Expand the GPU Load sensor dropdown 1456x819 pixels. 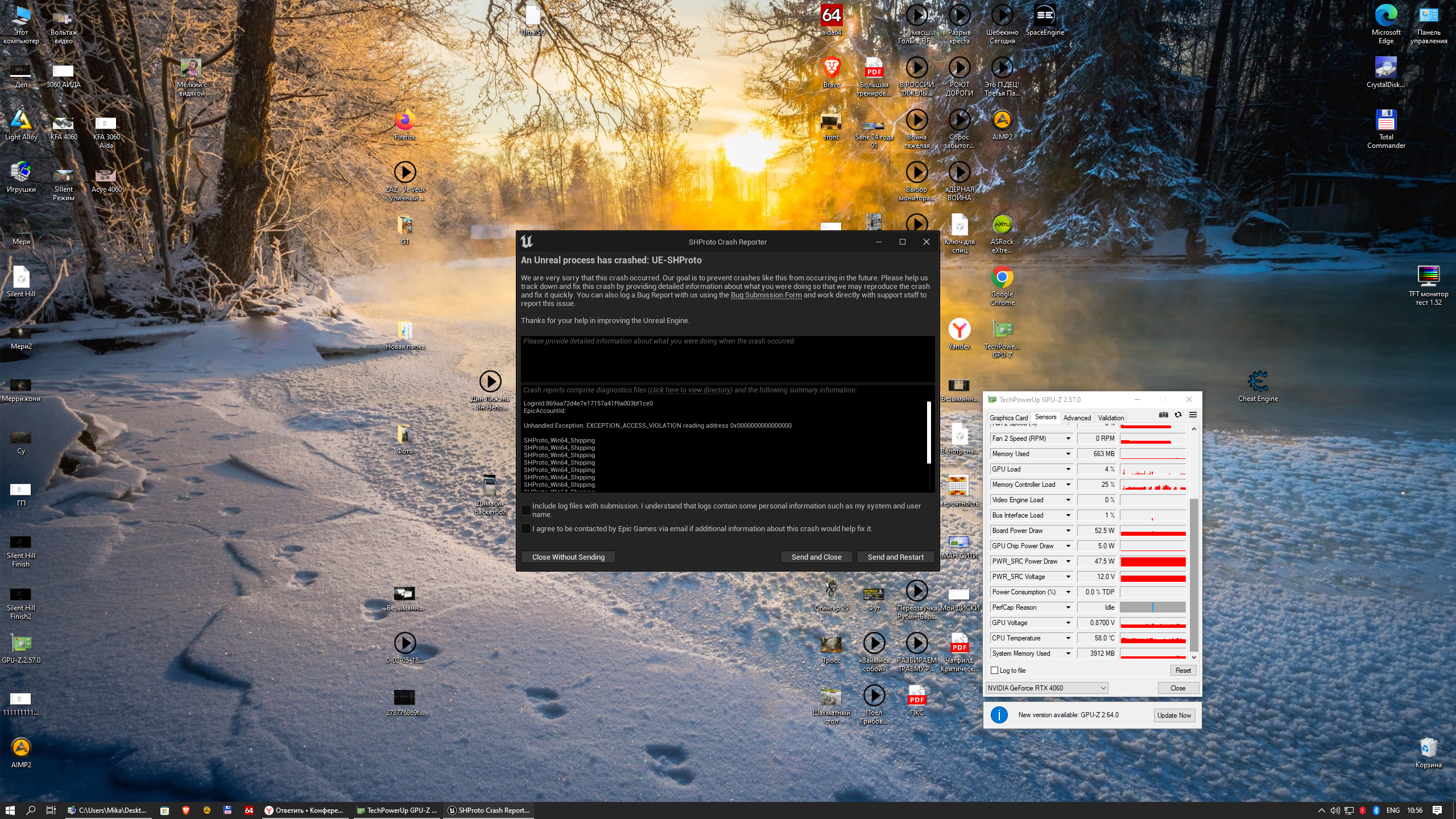click(1068, 469)
